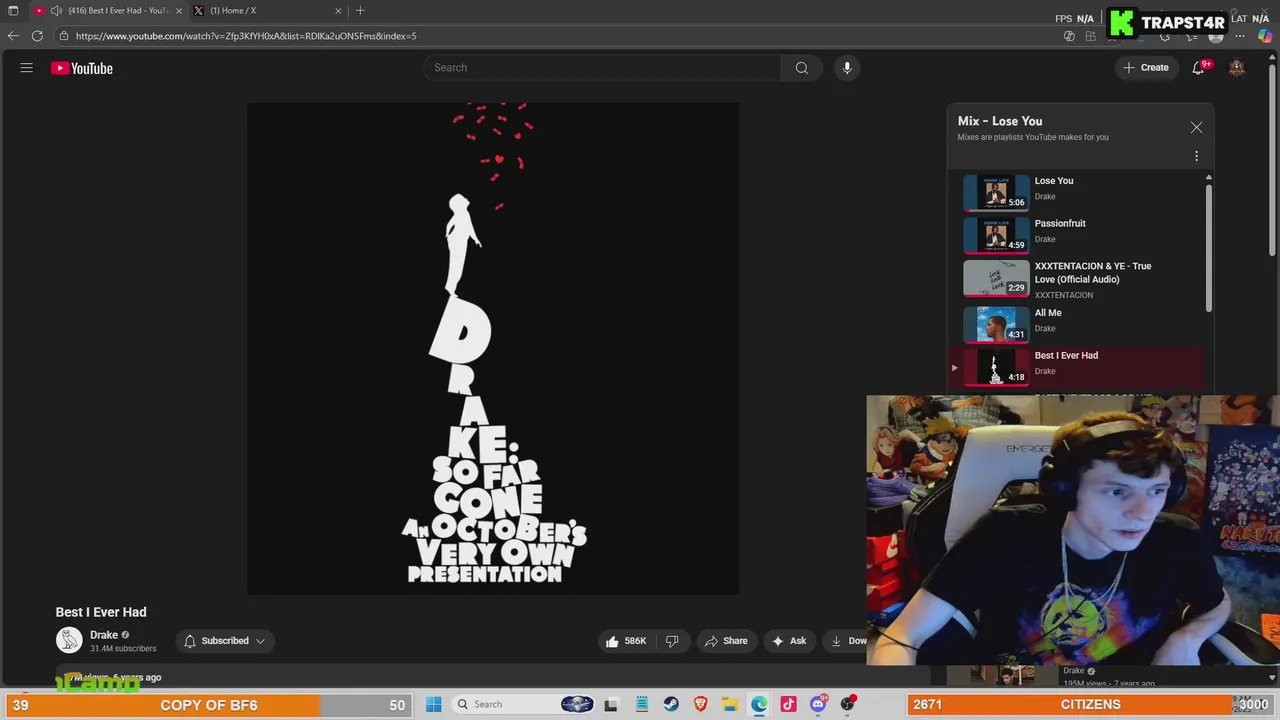Open the Drake channel name link
The width and height of the screenshot is (1280, 720).
(104, 635)
